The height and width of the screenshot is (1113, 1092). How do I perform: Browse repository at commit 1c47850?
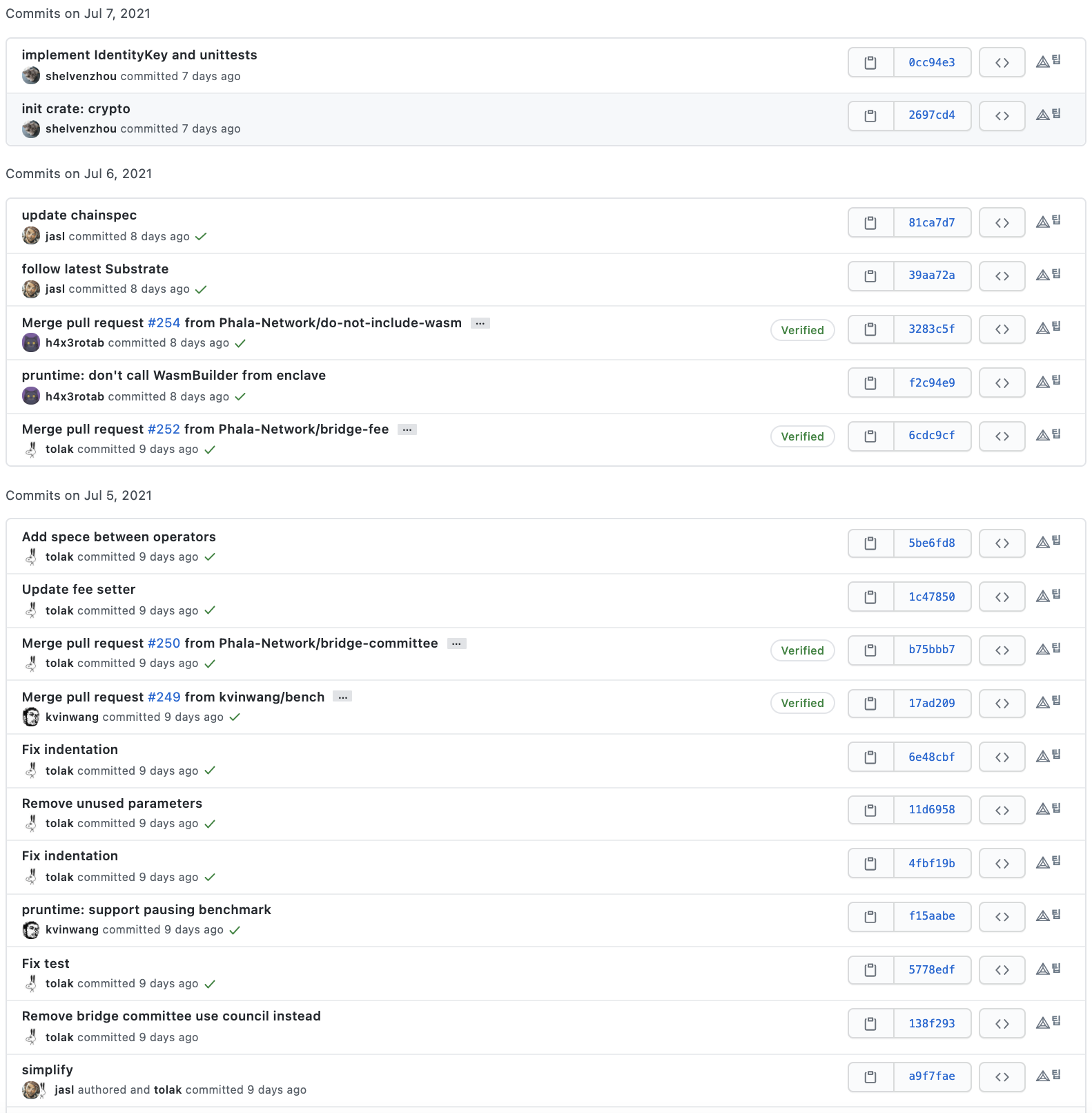1002,597
